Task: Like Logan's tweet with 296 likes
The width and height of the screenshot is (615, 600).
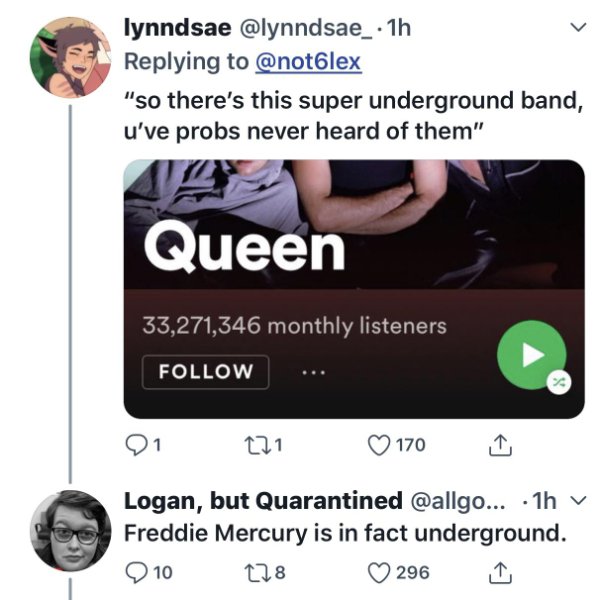Action: (x=380, y=572)
